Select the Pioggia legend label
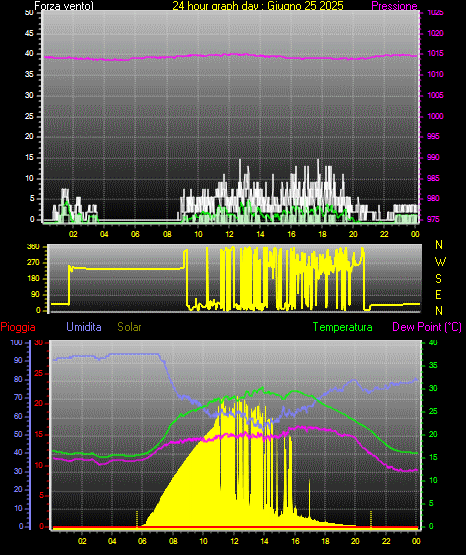The image size is (466, 555). (18, 327)
